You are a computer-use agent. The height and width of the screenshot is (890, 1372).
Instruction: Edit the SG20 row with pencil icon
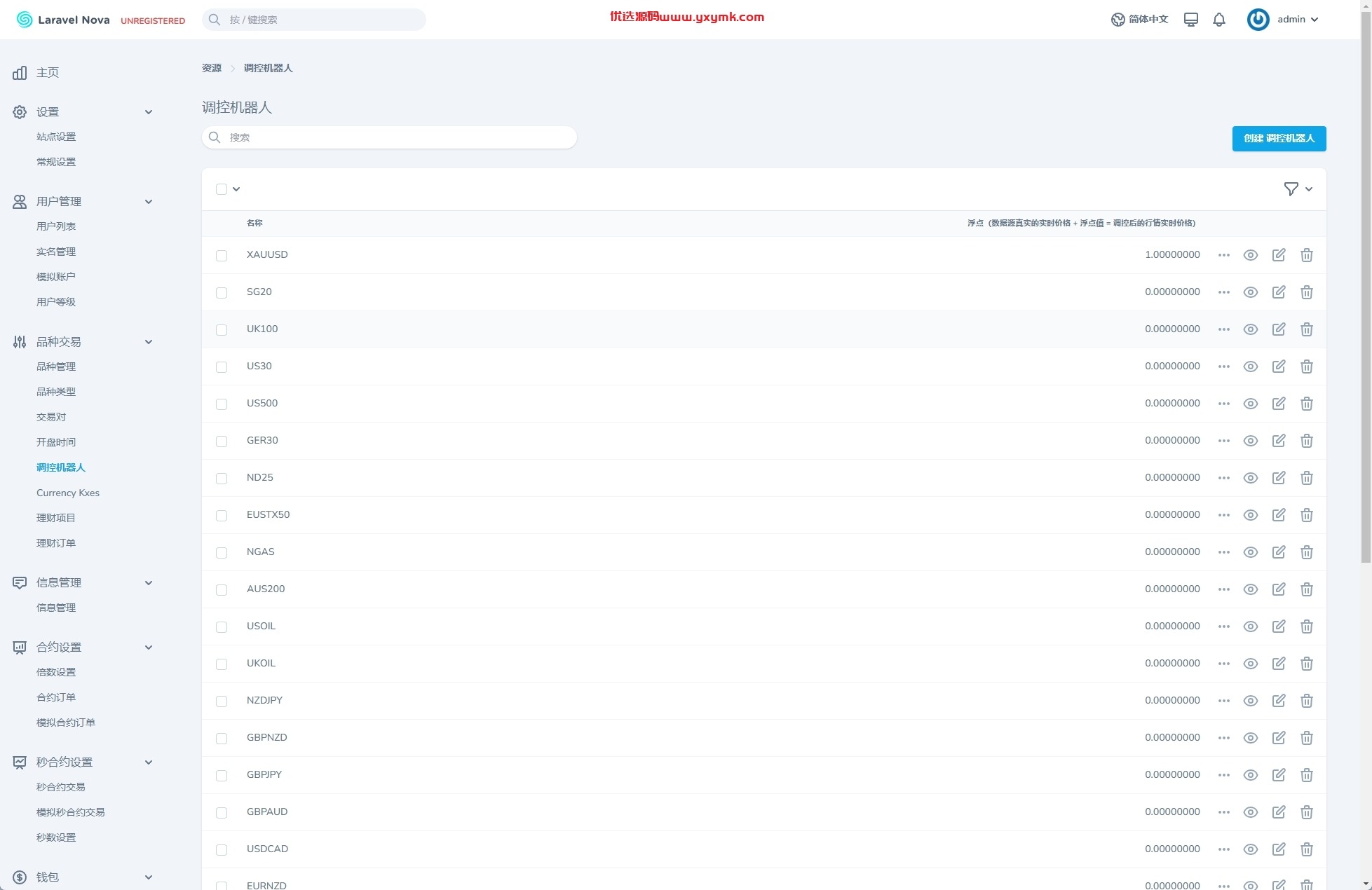coord(1279,292)
